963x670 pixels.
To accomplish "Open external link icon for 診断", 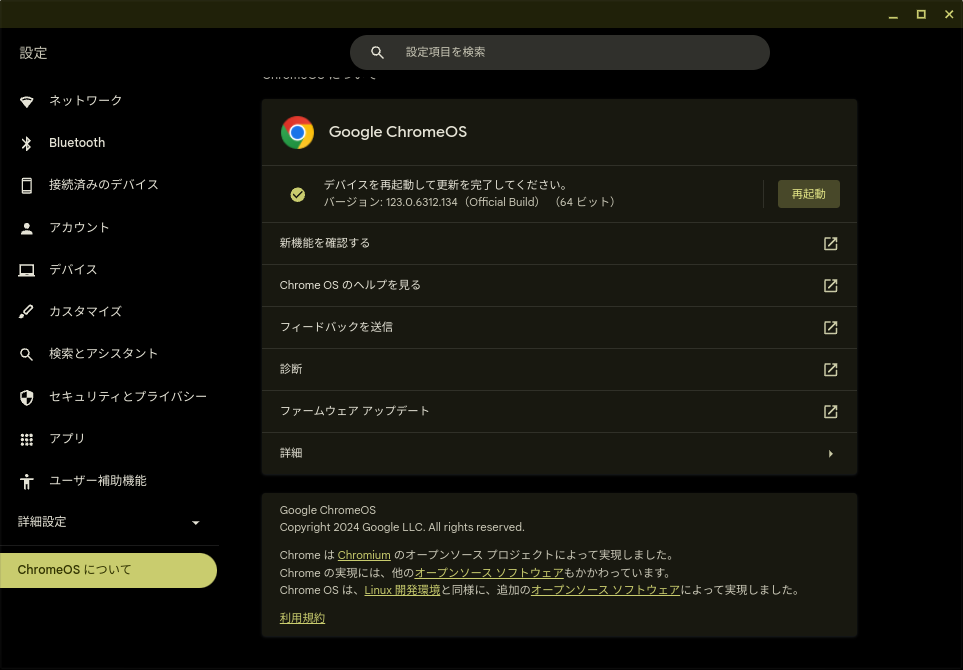I will (x=830, y=370).
